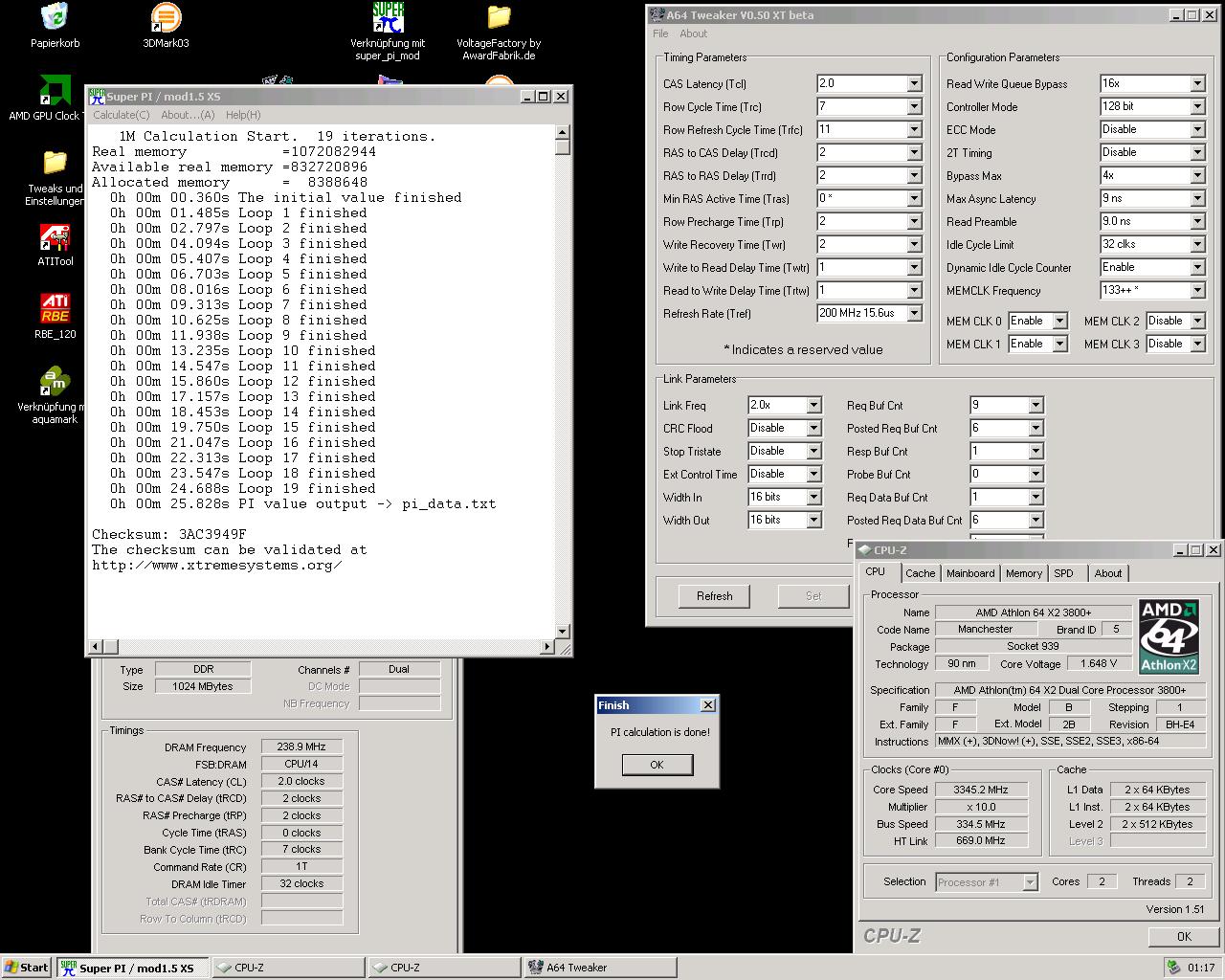Open the RBE_120 desktop icon
The height and width of the screenshot is (980, 1225).
tap(55, 309)
